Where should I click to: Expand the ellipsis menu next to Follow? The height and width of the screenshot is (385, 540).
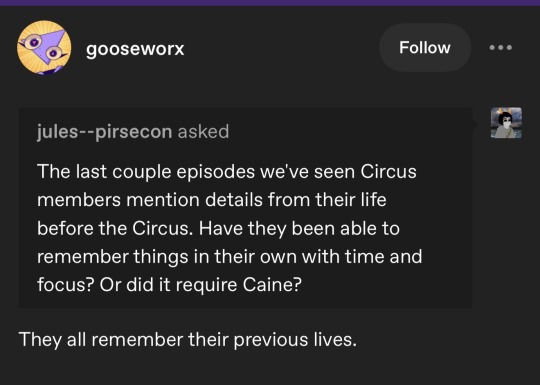coord(501,48)
